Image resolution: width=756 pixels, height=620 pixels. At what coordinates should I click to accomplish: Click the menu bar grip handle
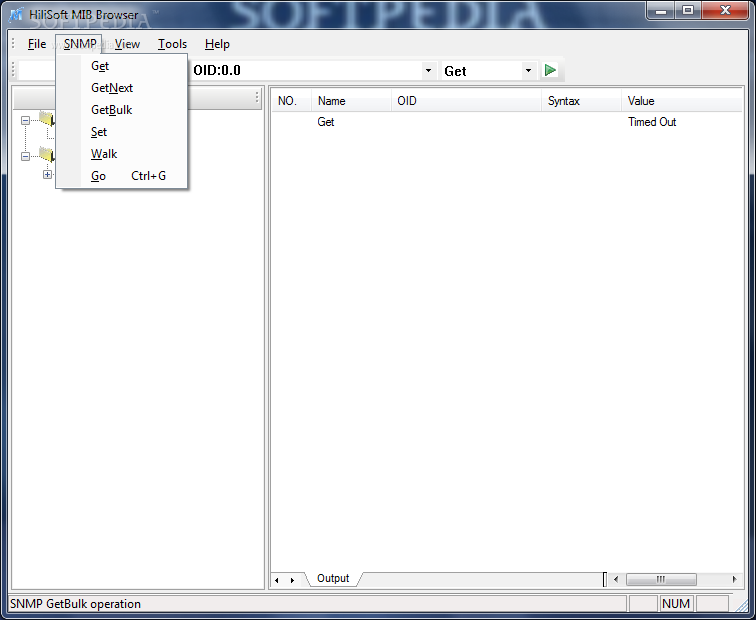click(x=13, y=43)
